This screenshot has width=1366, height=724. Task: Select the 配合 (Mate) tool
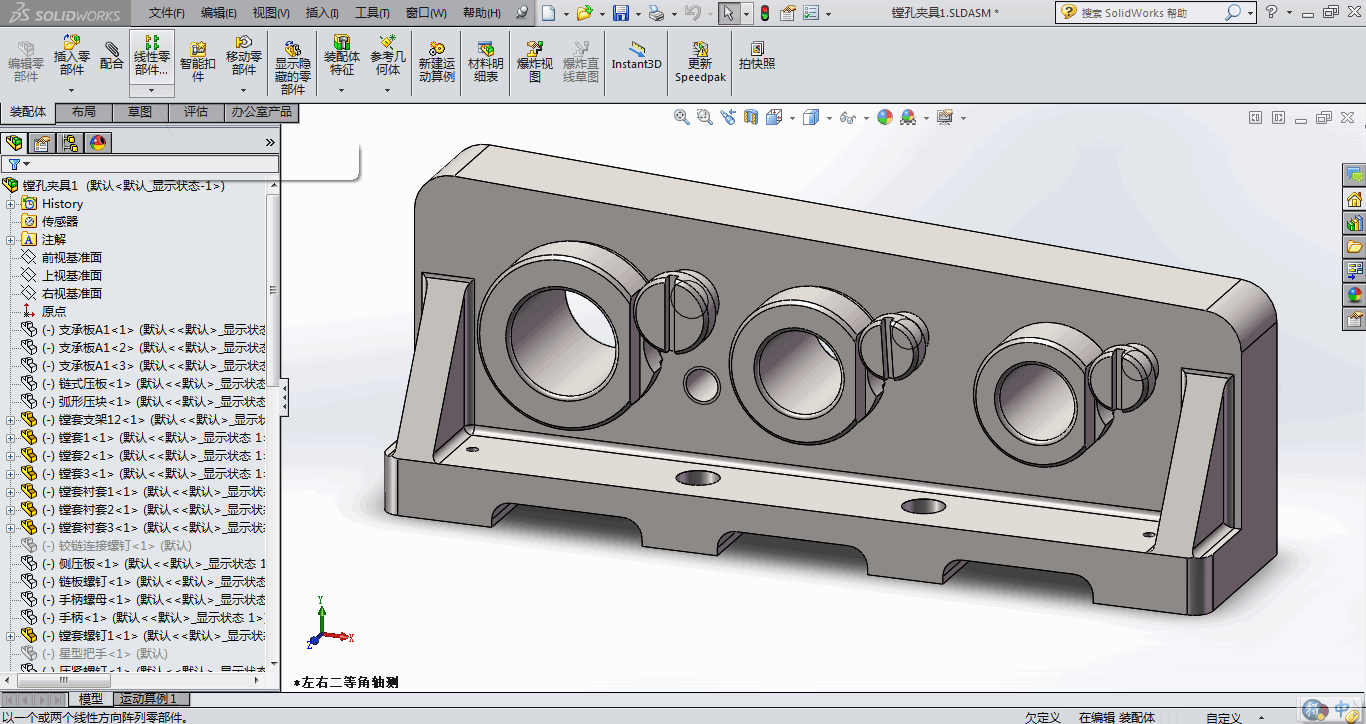112,56
